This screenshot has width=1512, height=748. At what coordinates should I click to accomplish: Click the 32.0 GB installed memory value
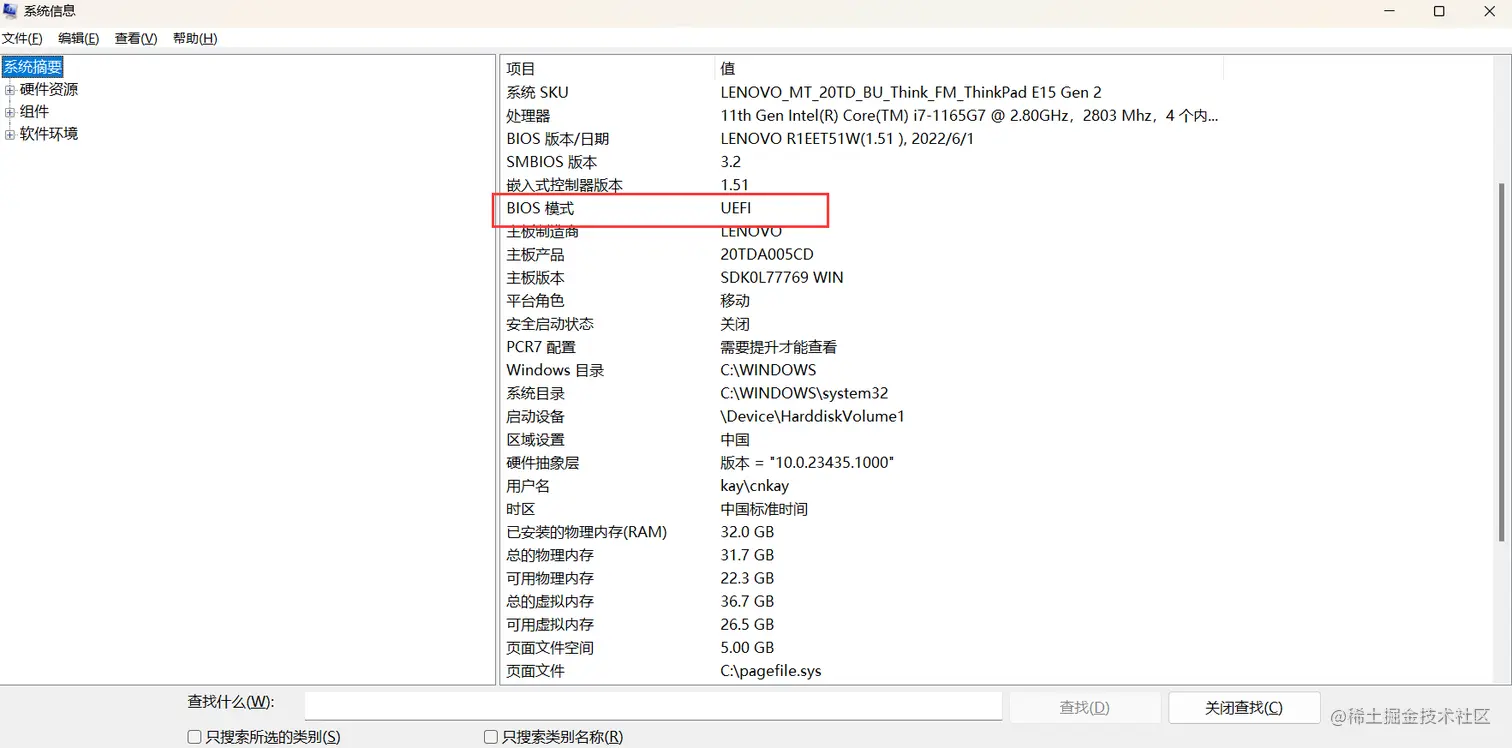(x=747, y=532)
